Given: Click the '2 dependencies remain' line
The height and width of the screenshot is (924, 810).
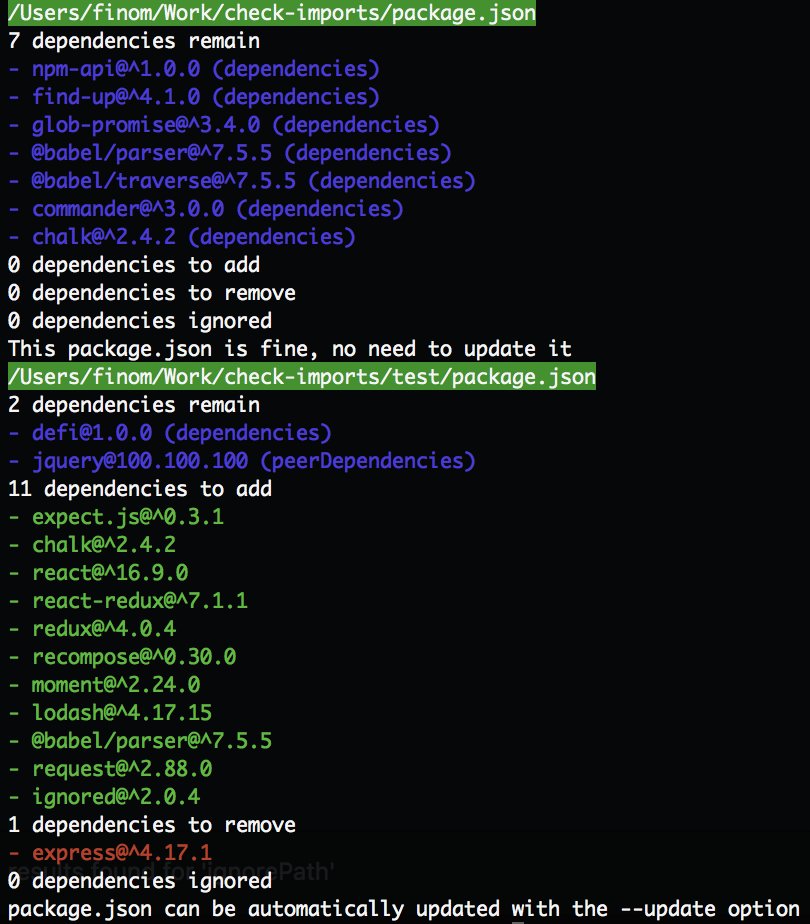Looking at the screenshot, I should coord(134,405).
